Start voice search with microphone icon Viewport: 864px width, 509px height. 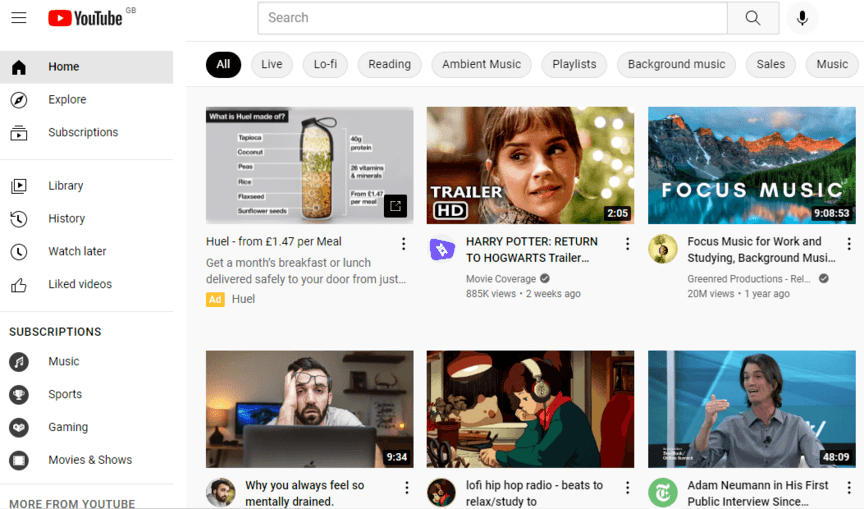coord(802,18)
